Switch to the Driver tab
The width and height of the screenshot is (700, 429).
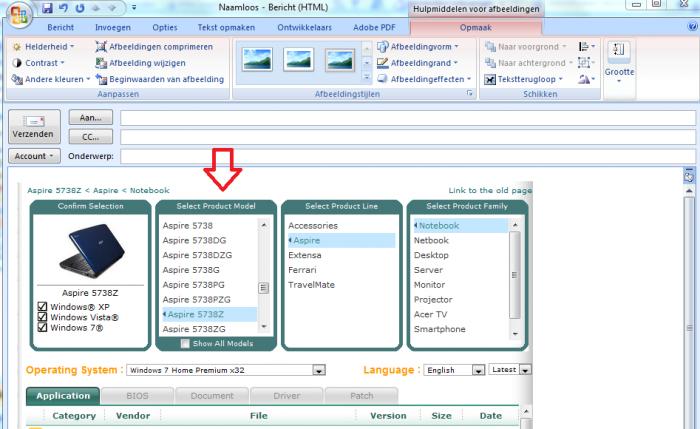coord(287,396)
